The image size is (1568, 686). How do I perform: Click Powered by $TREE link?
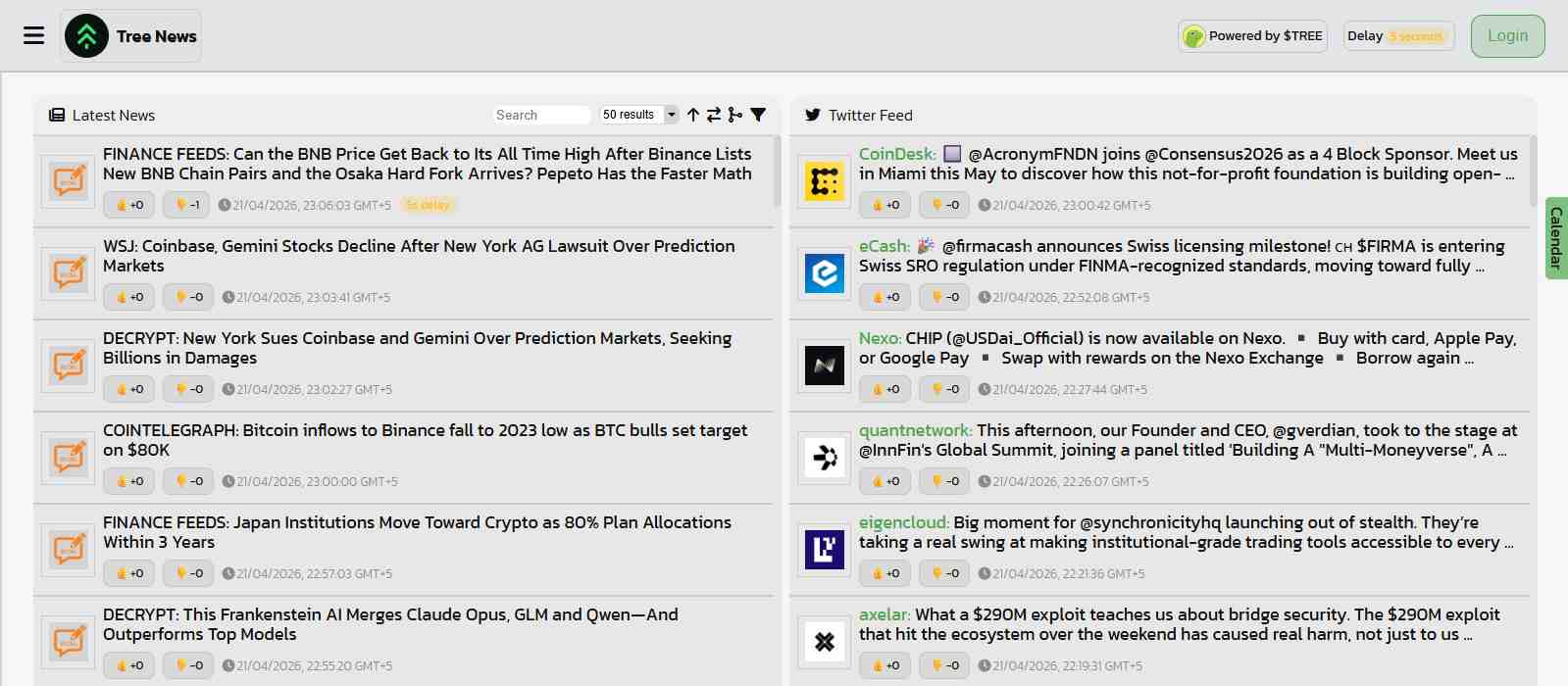[1253, 36]
